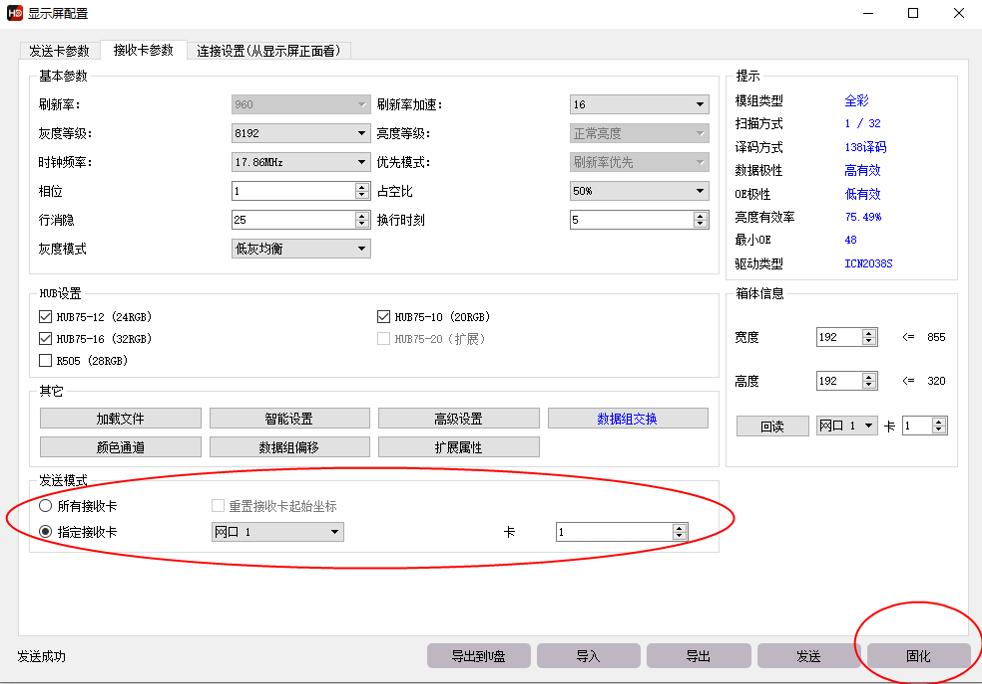Open 高级设置 advanced settings
The image size is (982, 684).
[458, 418]
